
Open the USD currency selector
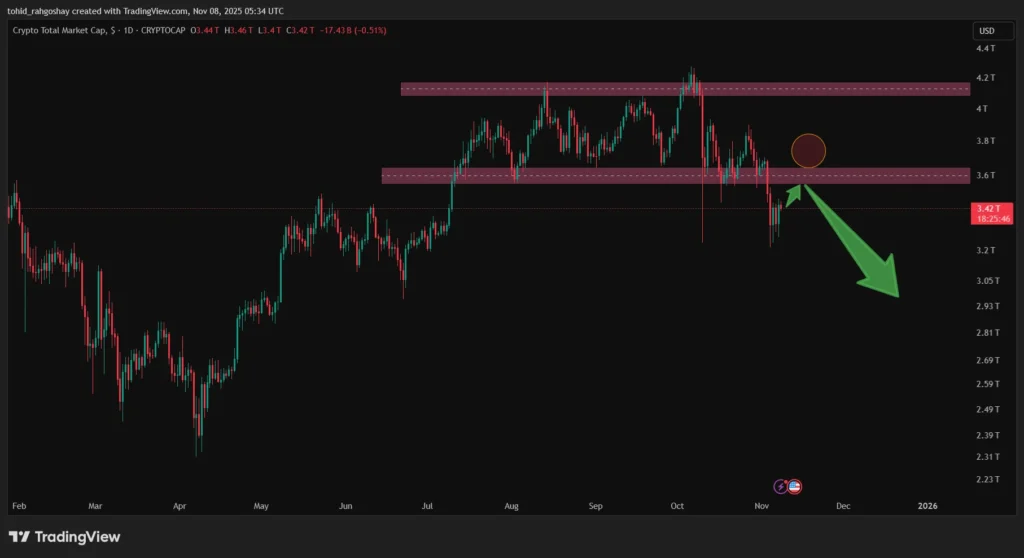tap(985, 31)
